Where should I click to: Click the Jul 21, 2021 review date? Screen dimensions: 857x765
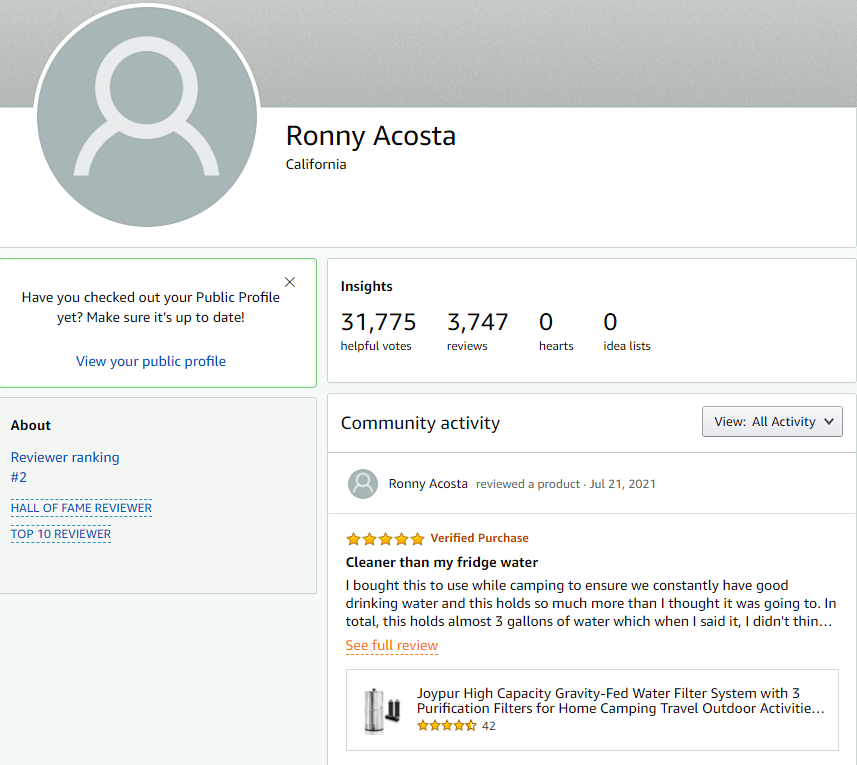pyautogui.click(x=622, y=484)
